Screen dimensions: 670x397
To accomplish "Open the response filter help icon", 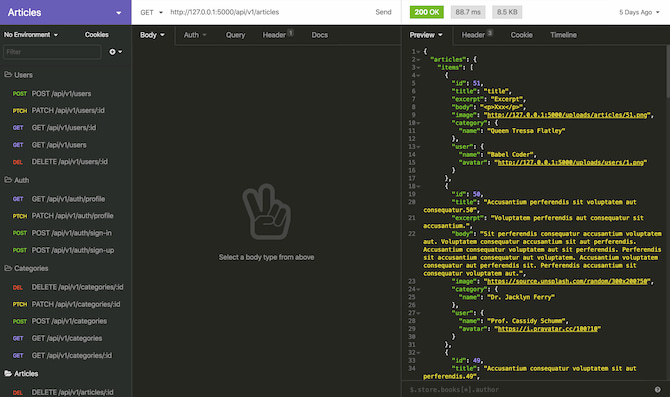I will coord(658,389).
